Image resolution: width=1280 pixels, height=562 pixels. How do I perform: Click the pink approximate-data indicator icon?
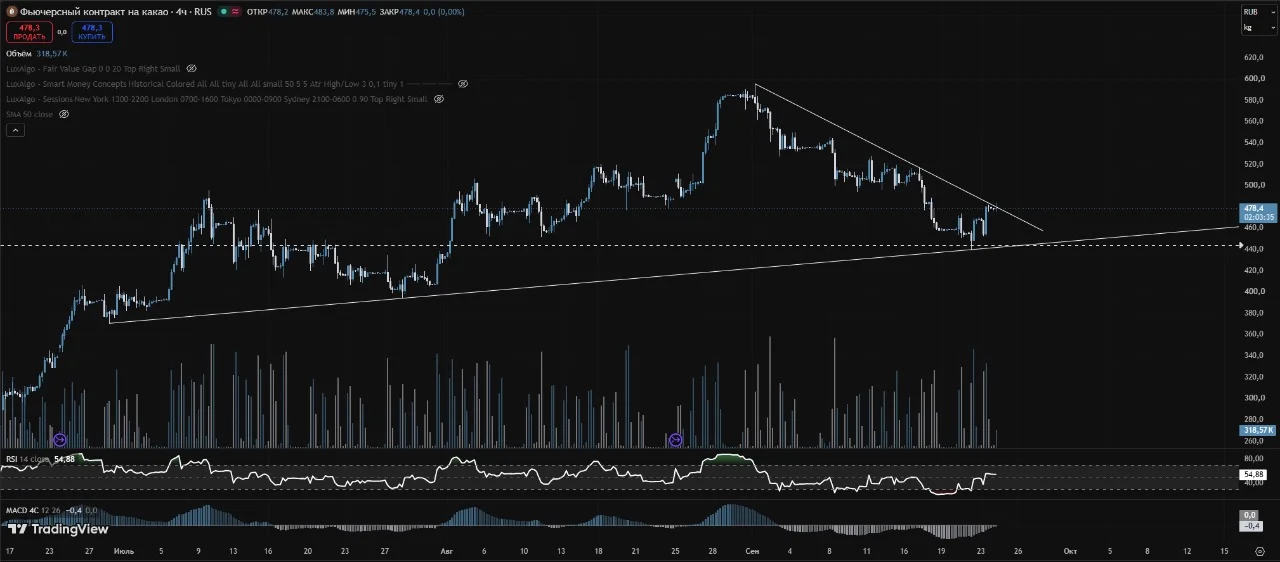(x=235, y=11)
